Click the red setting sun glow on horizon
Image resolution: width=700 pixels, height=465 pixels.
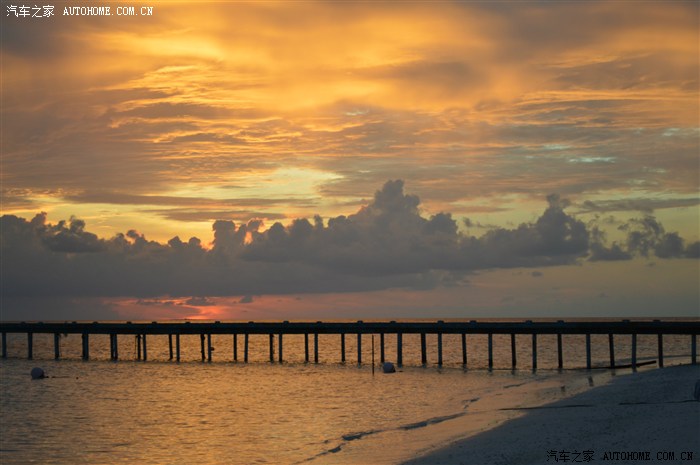click(210, 311)
